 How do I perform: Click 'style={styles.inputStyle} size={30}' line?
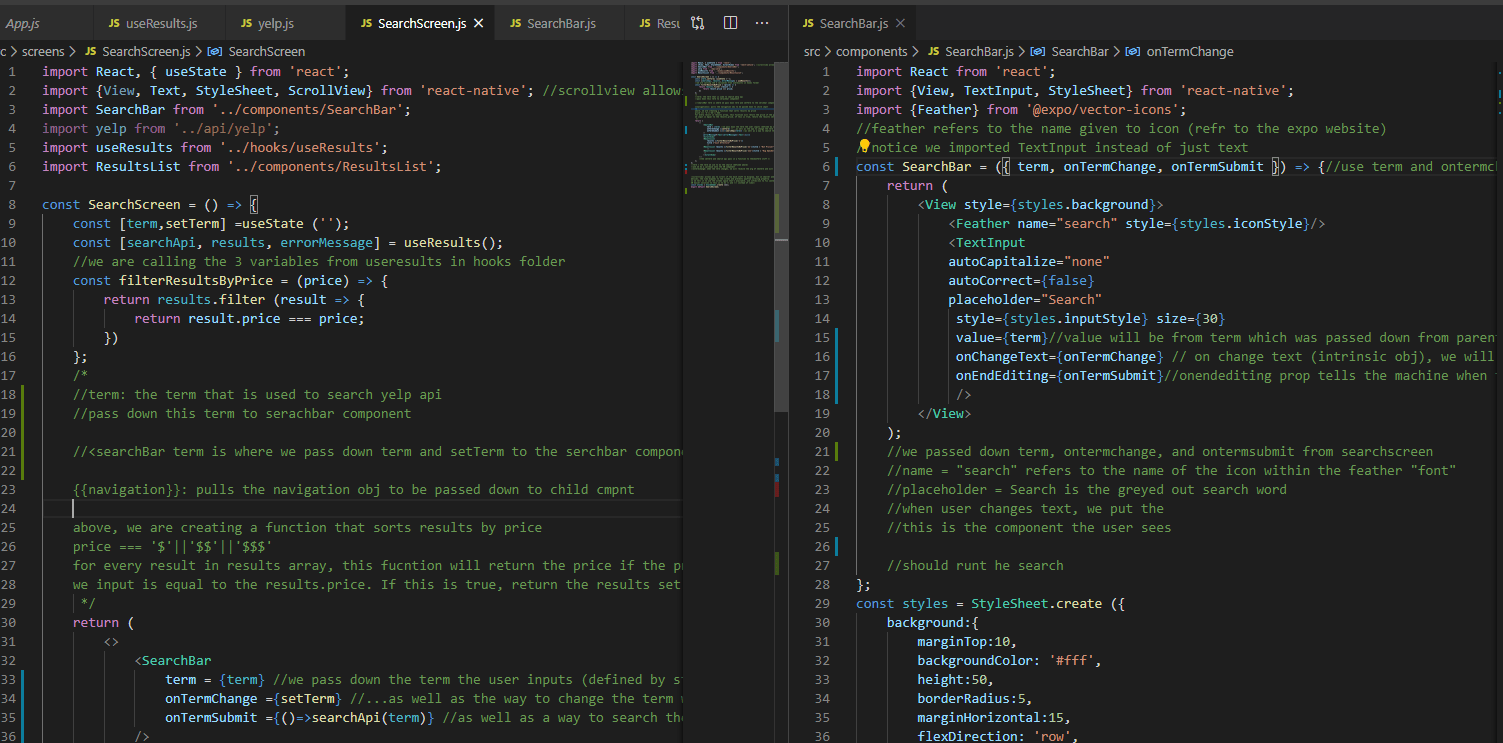point(1090,318)
